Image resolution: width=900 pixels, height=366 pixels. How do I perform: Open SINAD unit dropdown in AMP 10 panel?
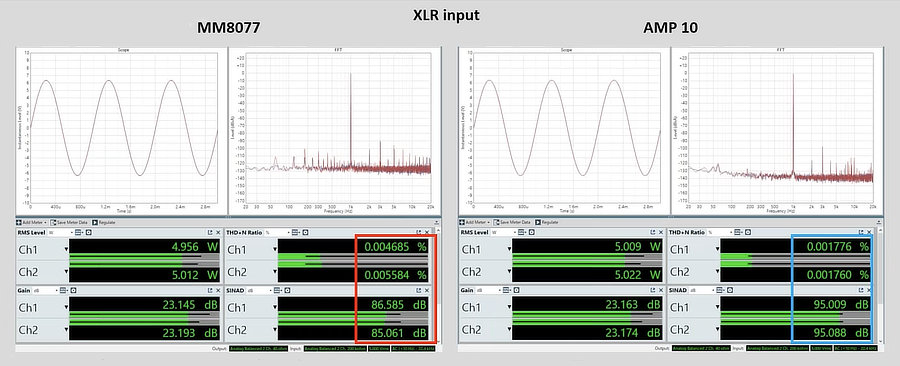[702, 290]
